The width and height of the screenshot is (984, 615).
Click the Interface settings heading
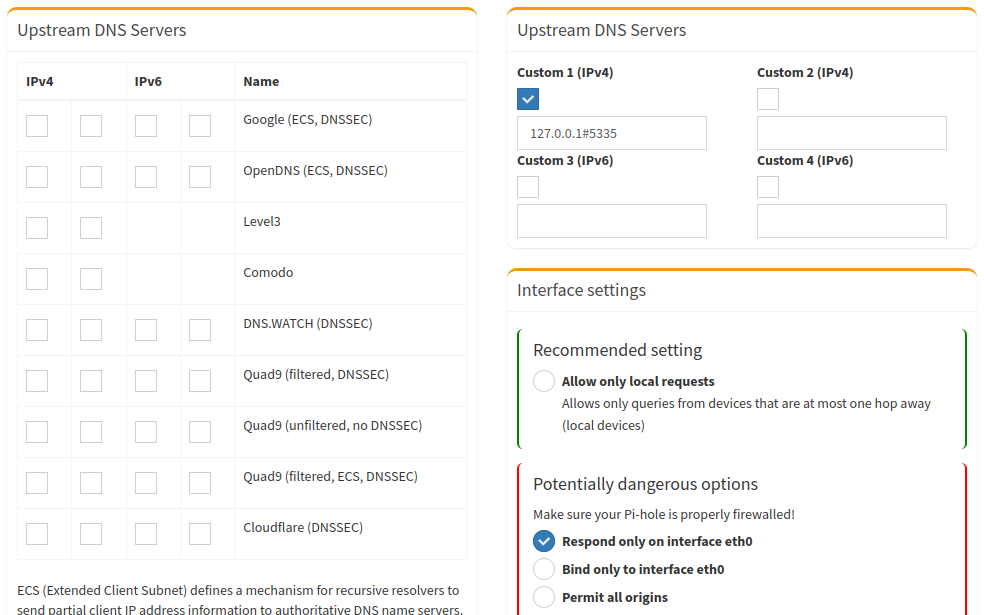point(581,291)
